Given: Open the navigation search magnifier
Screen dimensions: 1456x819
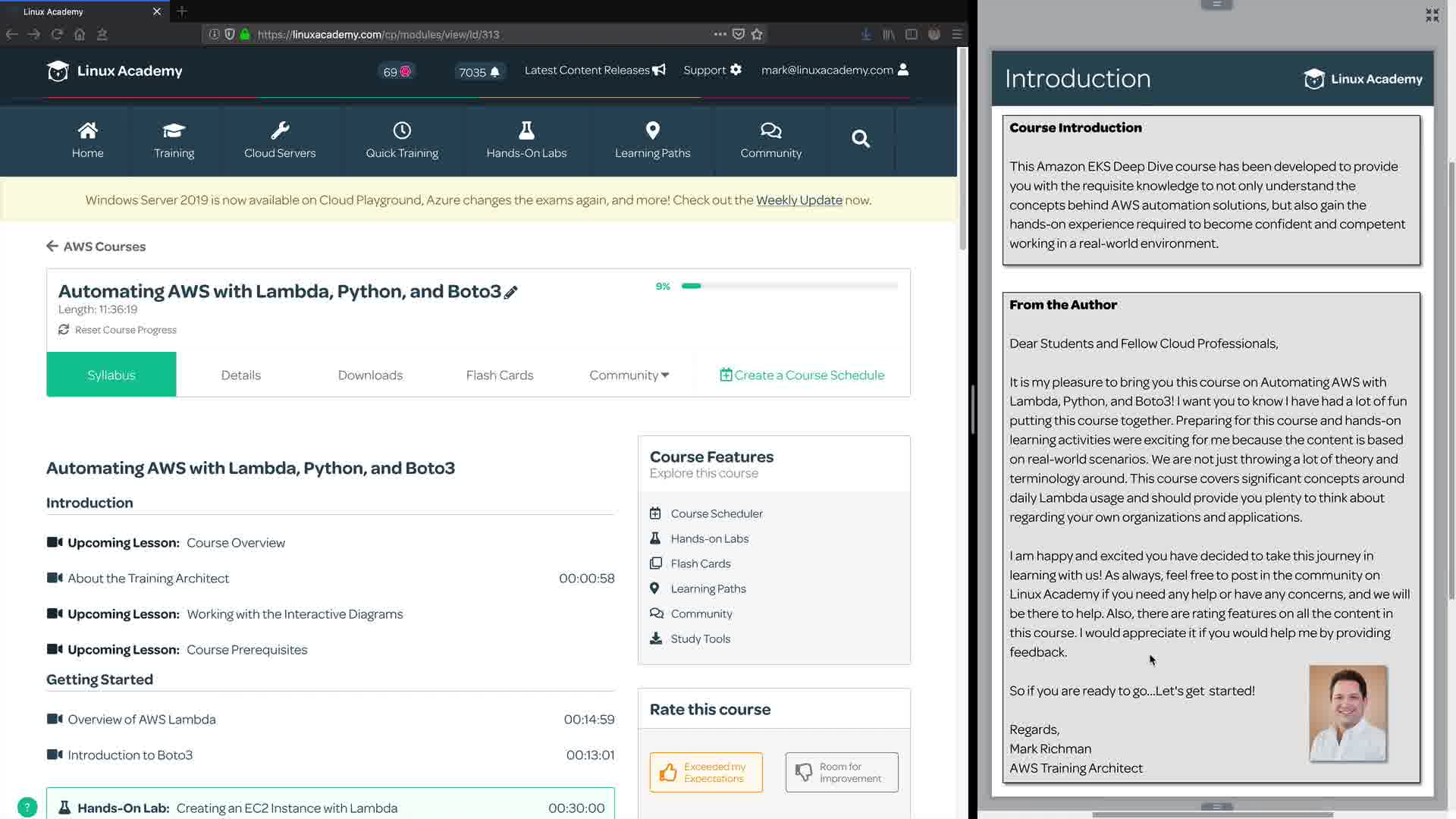Looking at the screenshot, I should click(x=860, y=139).
